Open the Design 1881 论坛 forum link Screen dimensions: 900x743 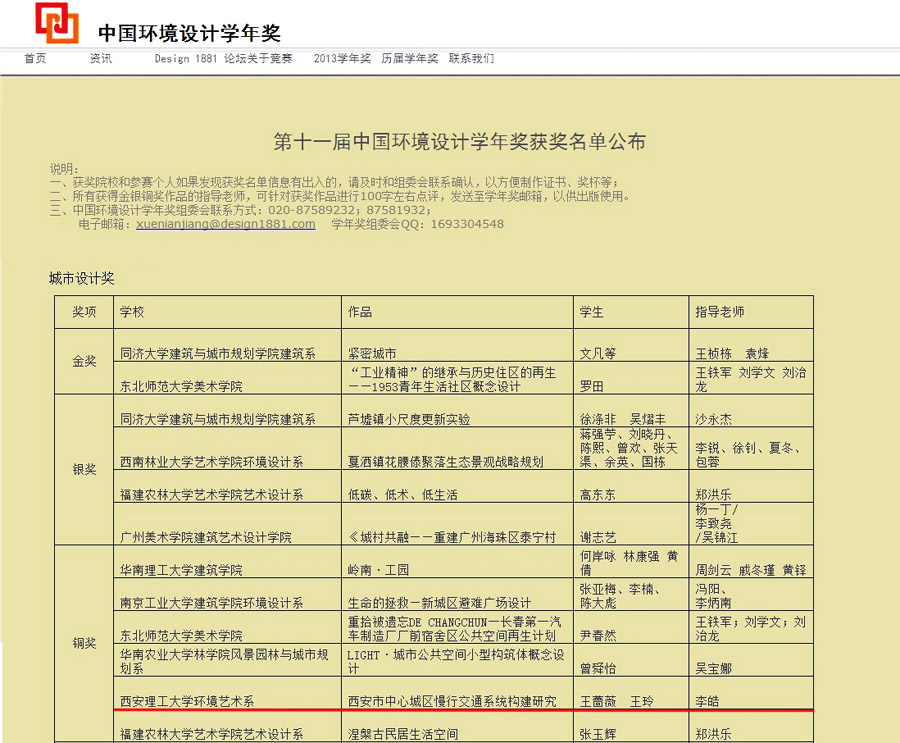[x=194, y=59]
